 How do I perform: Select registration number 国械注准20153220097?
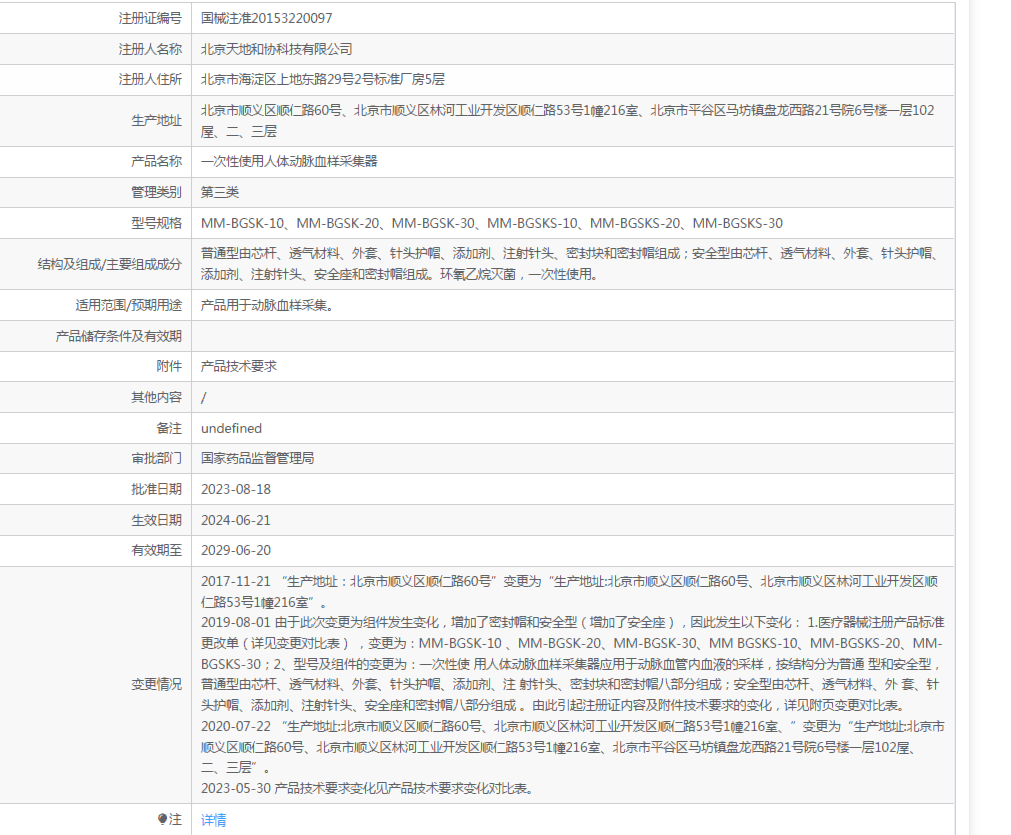pos(266,18)
